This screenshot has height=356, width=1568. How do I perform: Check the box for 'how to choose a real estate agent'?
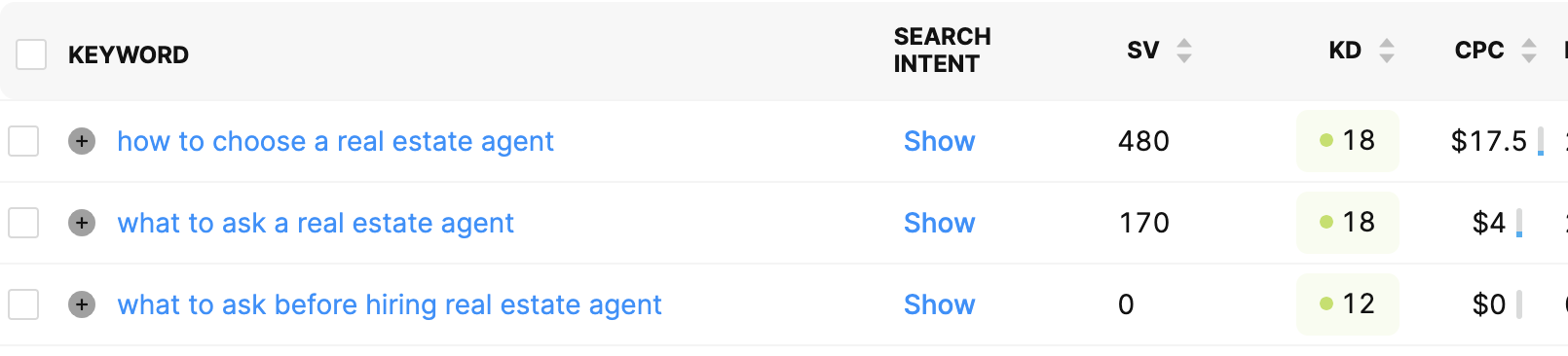pyautogui.click(x=23, y=141)
